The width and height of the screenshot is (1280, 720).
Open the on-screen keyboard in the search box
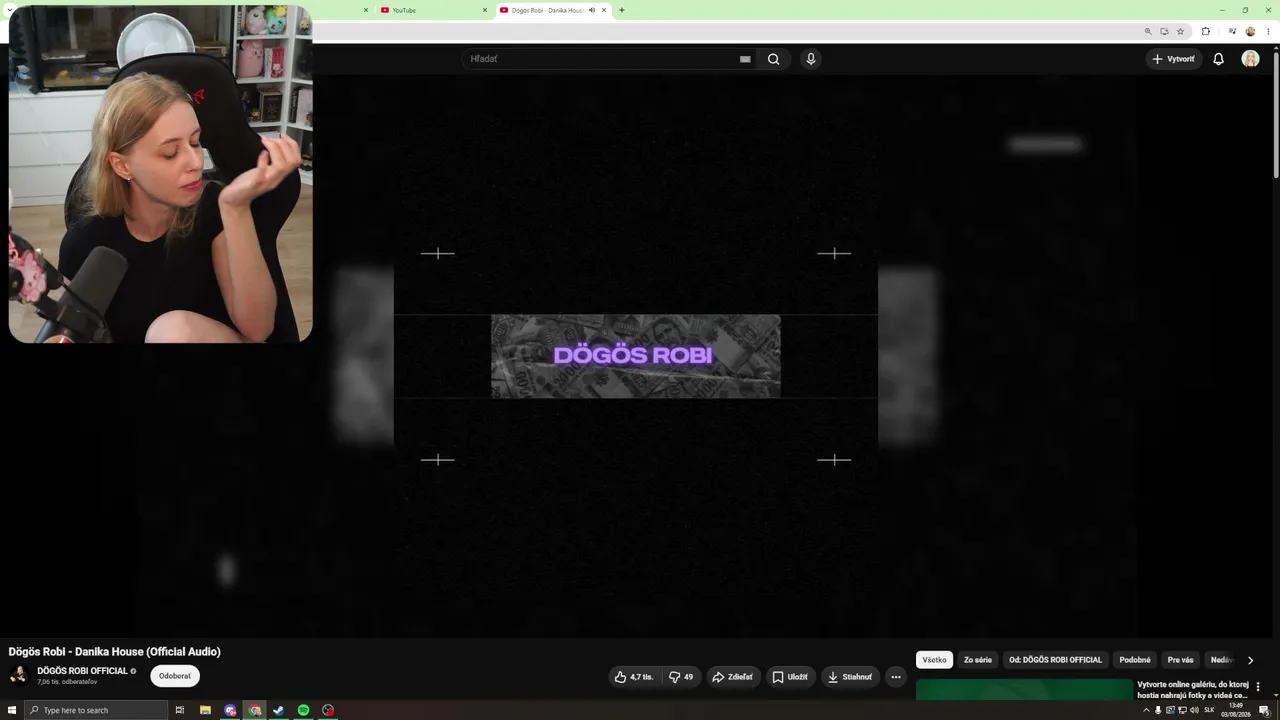point(745,59)
